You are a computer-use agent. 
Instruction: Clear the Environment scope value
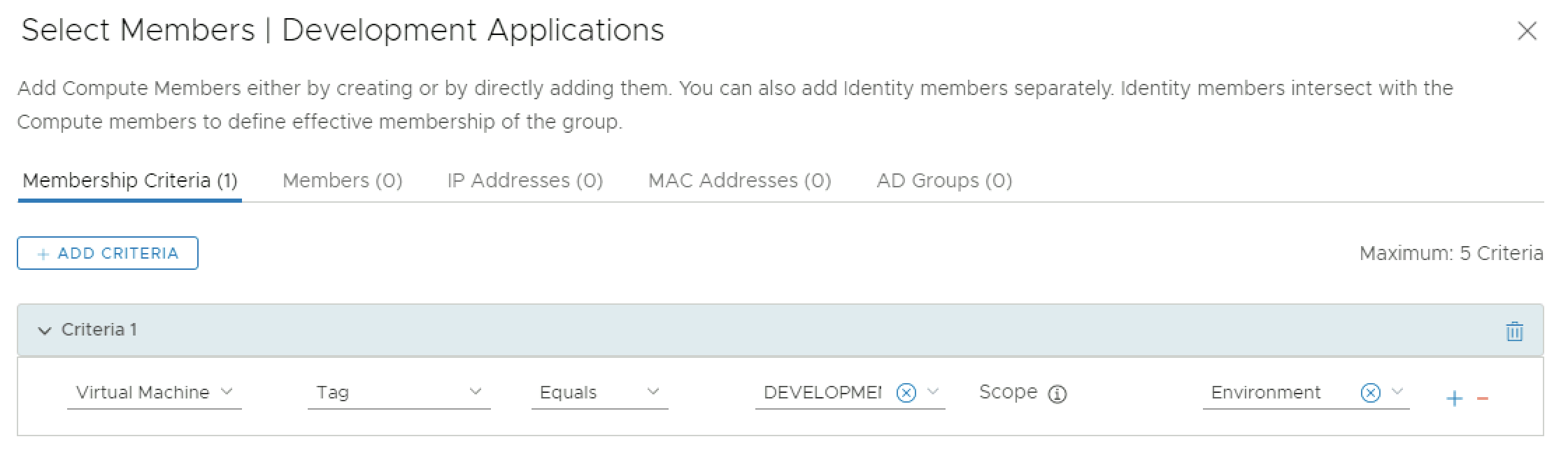(1370, 393)
